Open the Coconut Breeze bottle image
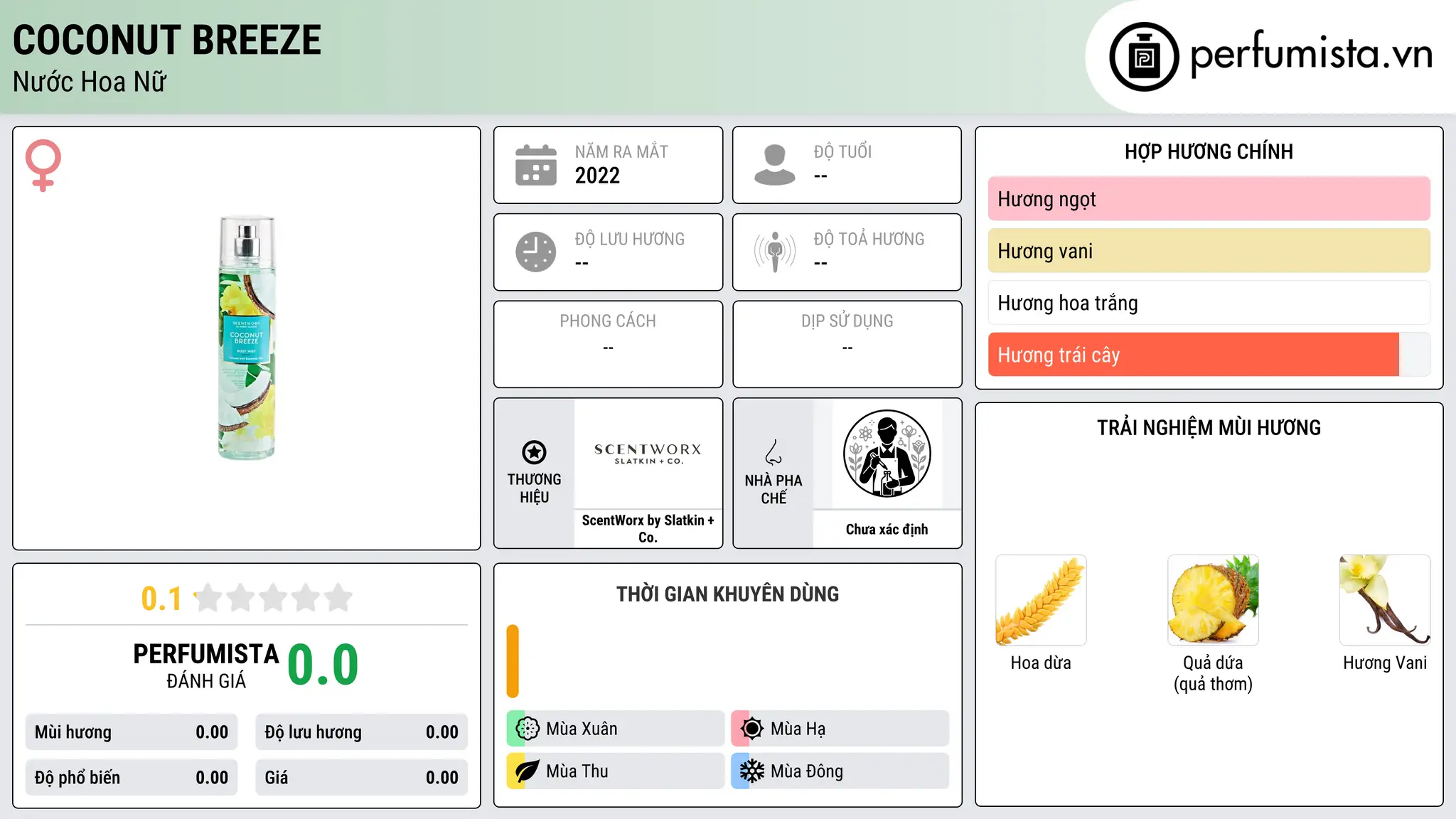 (247, 338)
